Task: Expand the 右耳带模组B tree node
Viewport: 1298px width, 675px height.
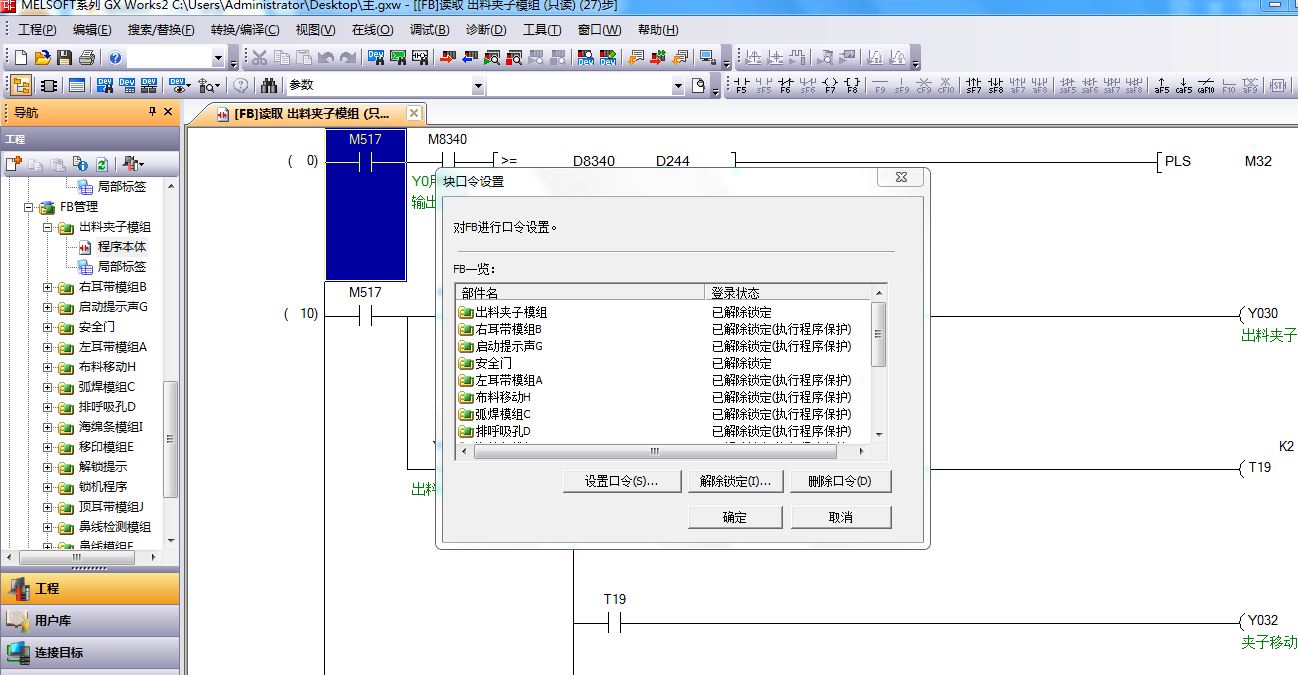Action: 47,287
